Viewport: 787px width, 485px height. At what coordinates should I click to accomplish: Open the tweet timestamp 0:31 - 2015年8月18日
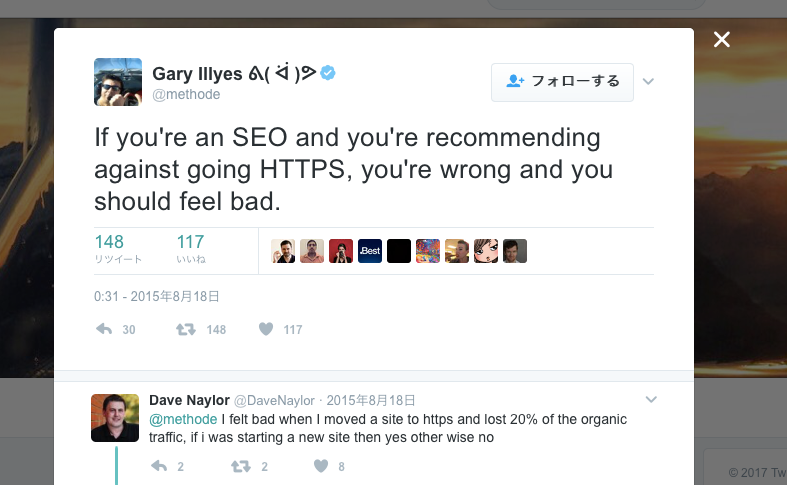[x=157, y=296]
